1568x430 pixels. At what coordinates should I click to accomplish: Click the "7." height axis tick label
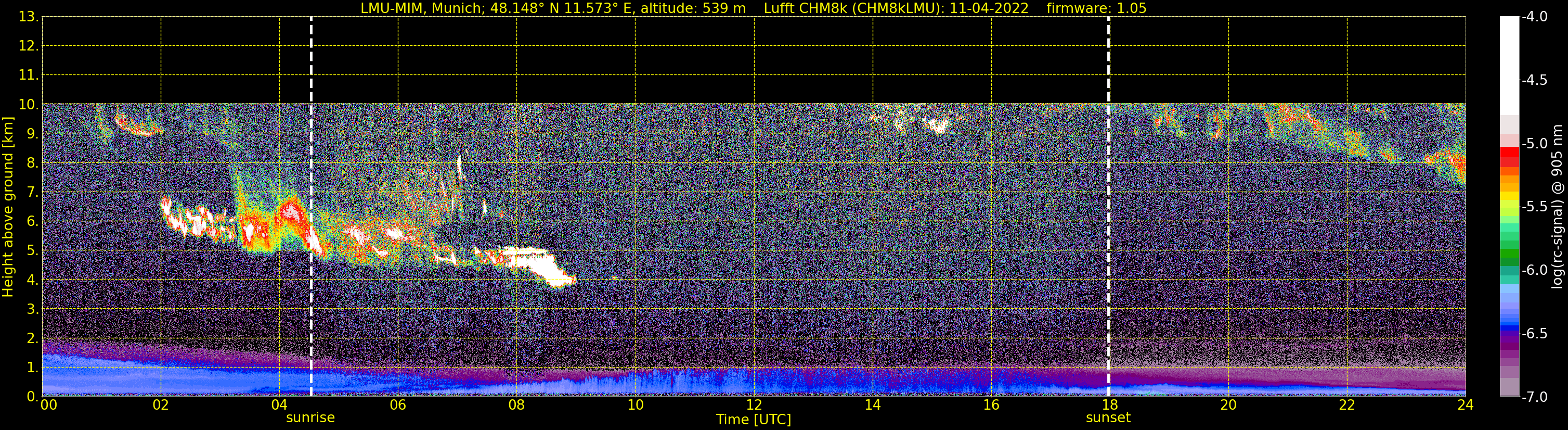click(32, 193)
